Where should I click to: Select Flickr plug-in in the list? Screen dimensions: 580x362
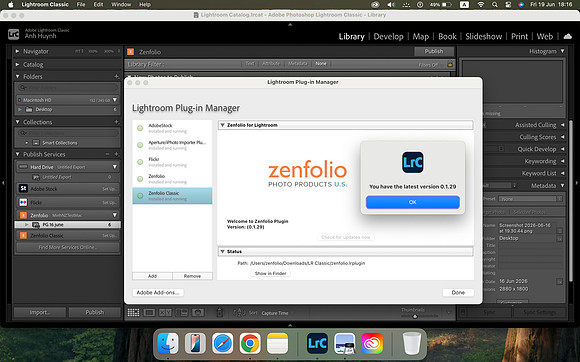[x=172, y=162]
